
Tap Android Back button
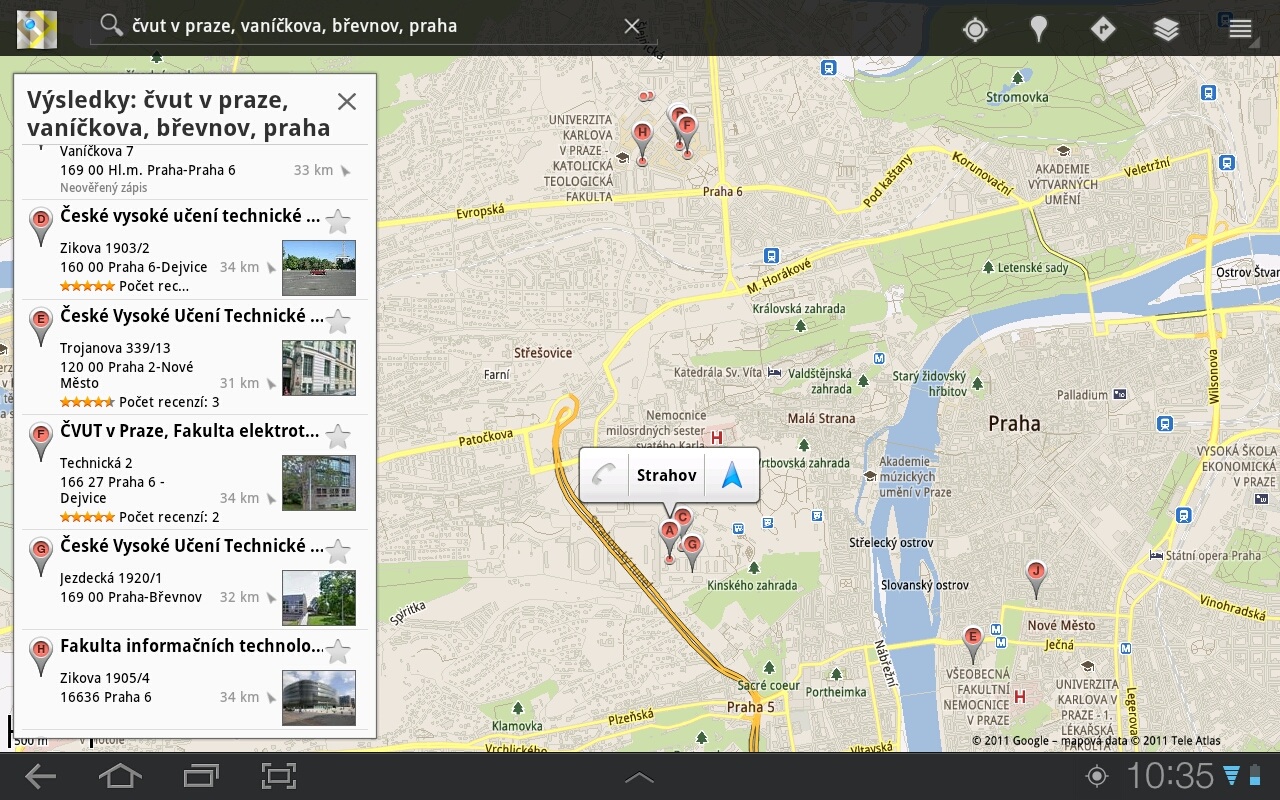pos(41,776)
